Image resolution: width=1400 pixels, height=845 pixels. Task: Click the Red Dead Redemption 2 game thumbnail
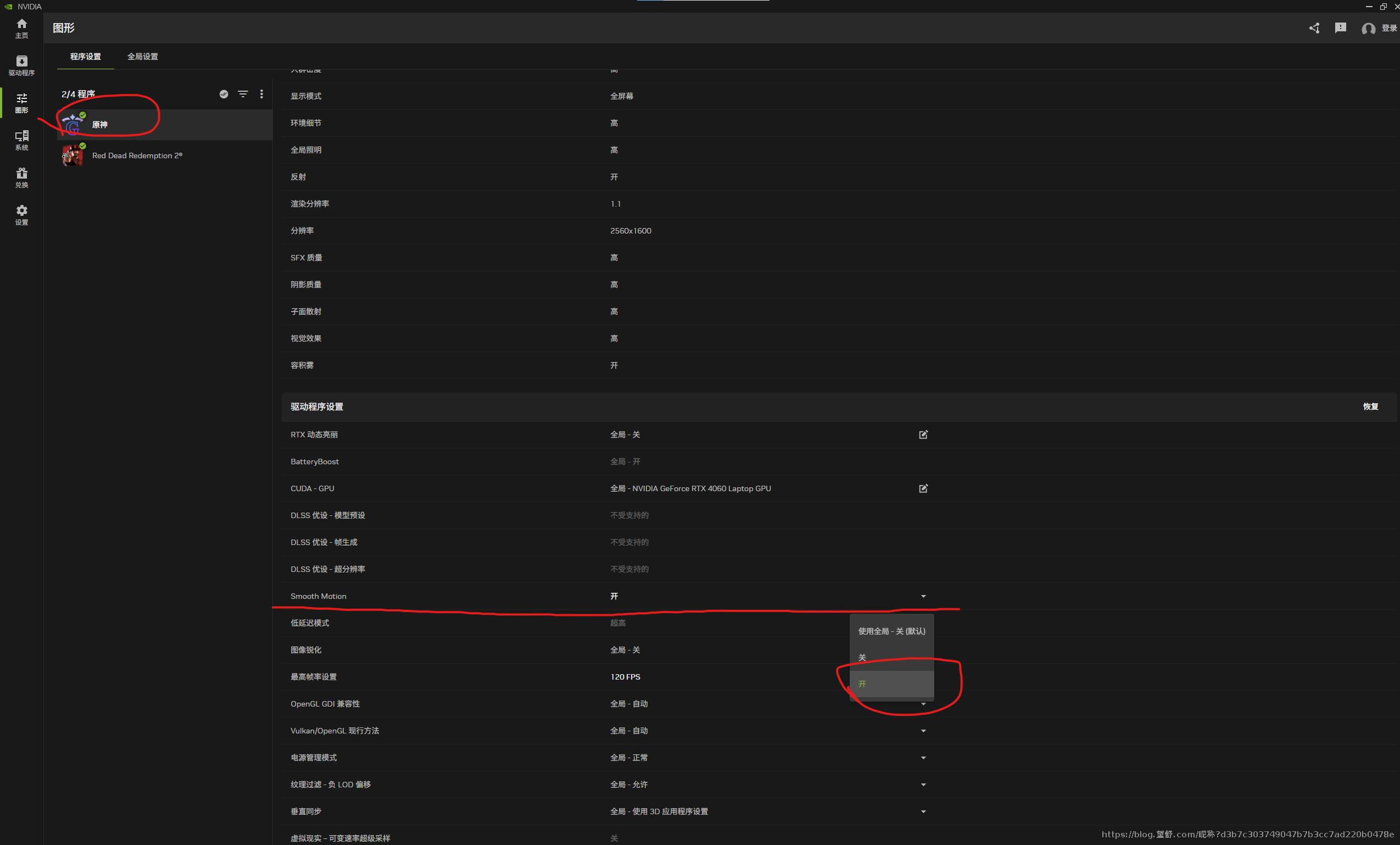[x=72, y=155]
